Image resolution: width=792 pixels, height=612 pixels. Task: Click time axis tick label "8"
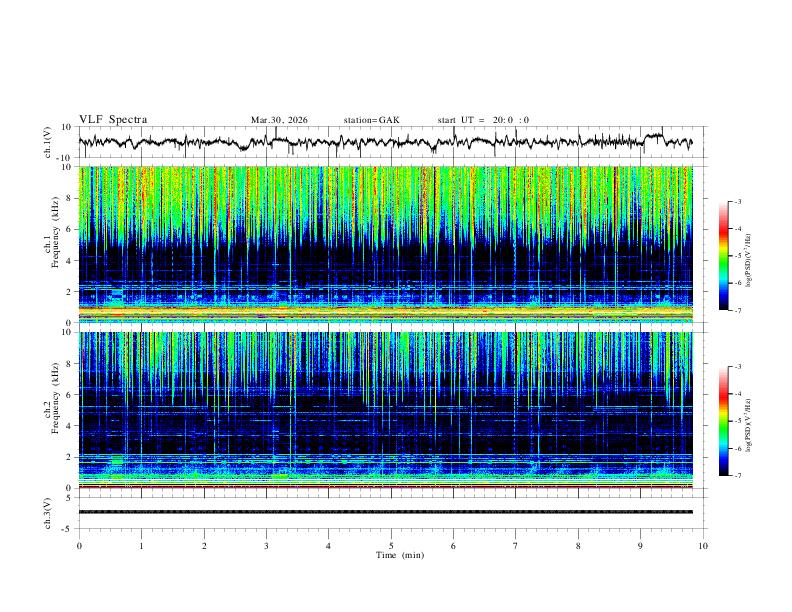578,546
